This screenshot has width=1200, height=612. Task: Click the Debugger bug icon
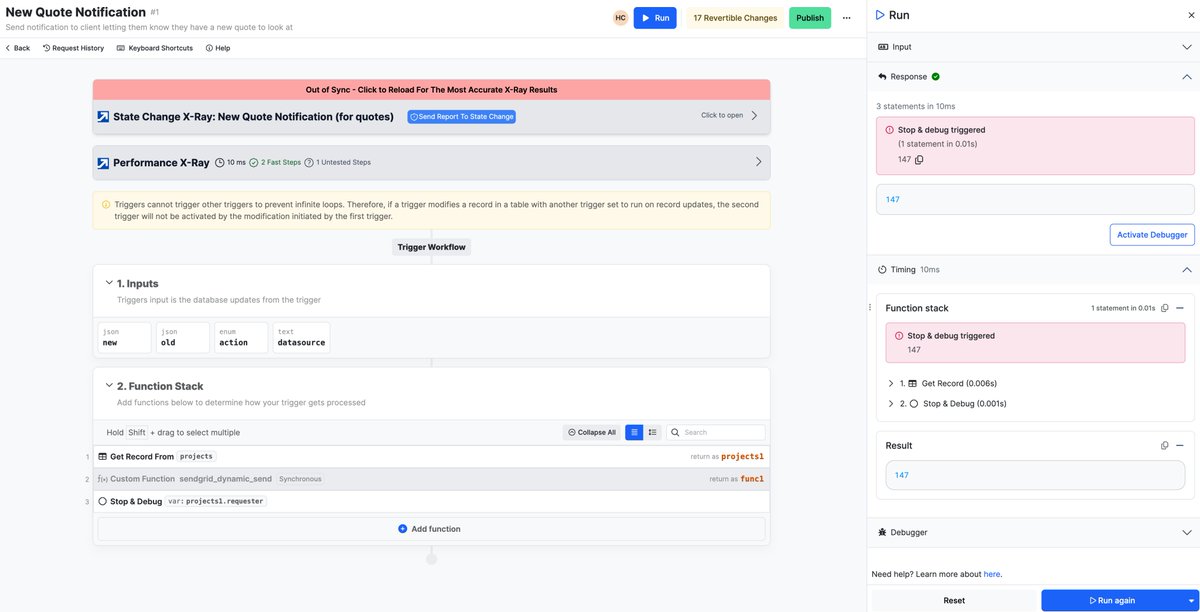point(882,533)
